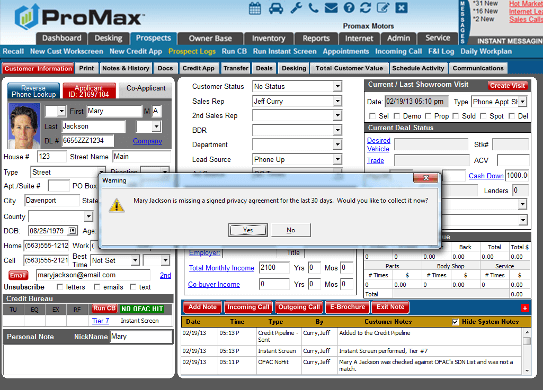
Task: Open the Company link
Action: (x=148, y=141)
